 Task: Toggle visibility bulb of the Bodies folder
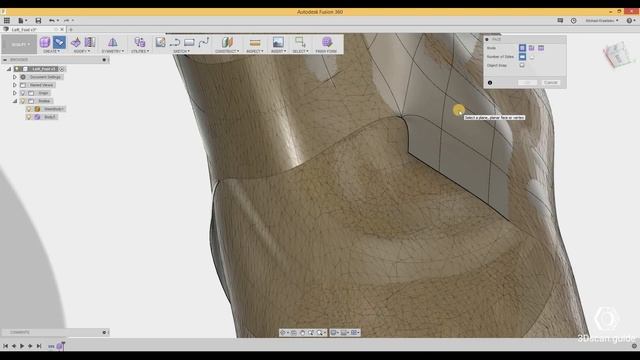coord(23,101)
